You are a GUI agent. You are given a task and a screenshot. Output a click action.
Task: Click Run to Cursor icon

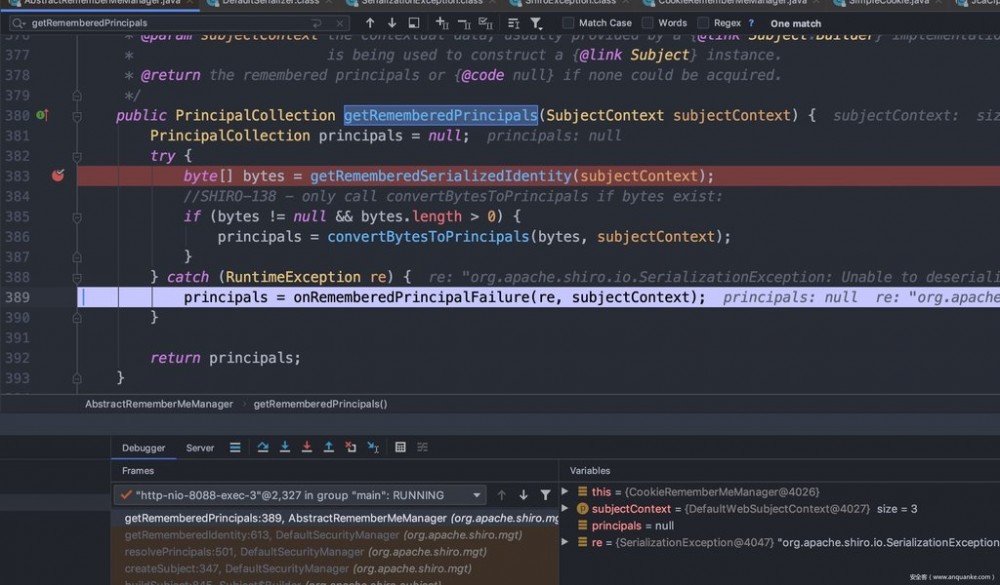coord(372,447)
